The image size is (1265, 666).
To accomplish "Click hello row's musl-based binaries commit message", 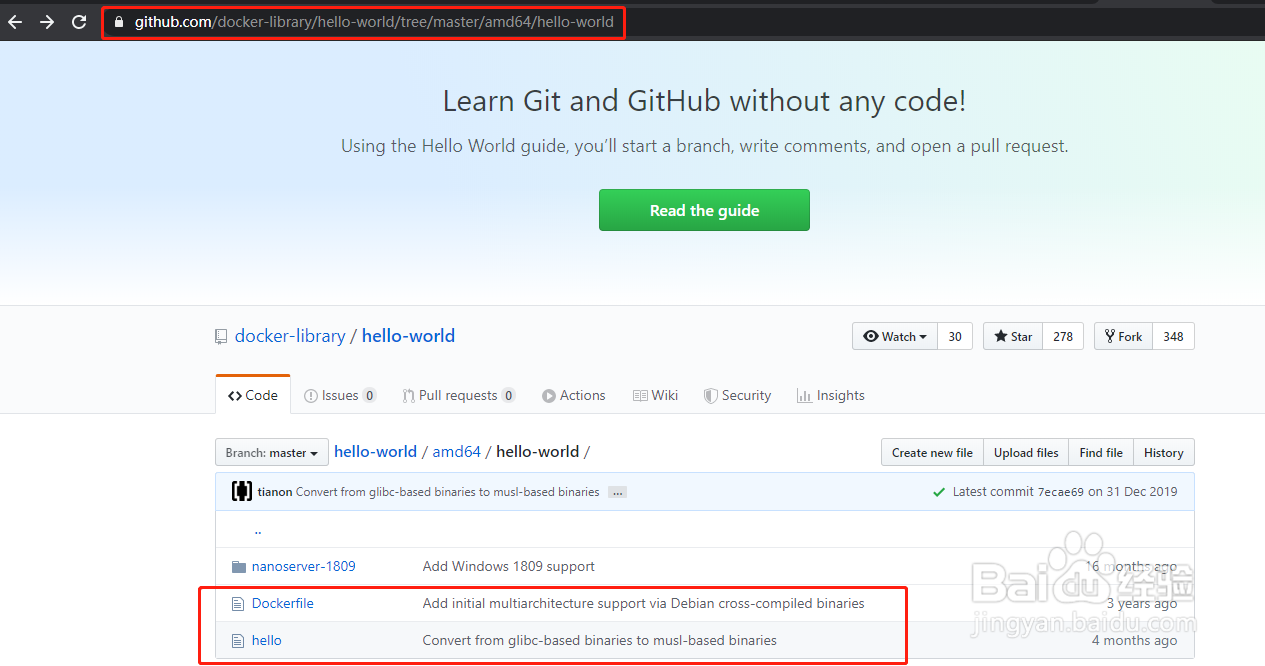I will click(x=599, y=640).
